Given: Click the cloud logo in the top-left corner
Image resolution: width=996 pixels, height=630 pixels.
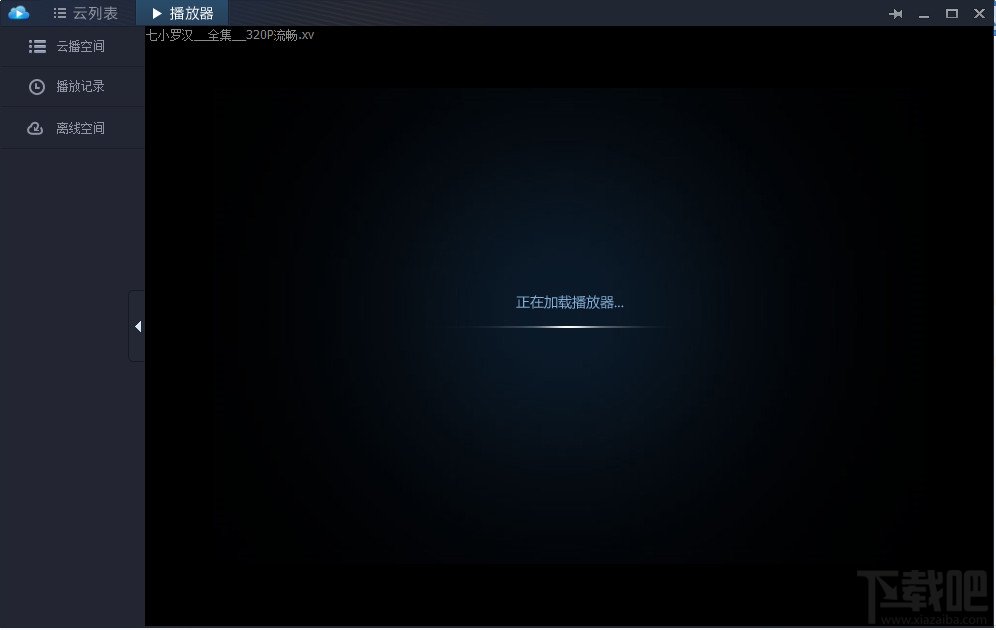Looking at the screenshot, I should [x=18, y=12].
